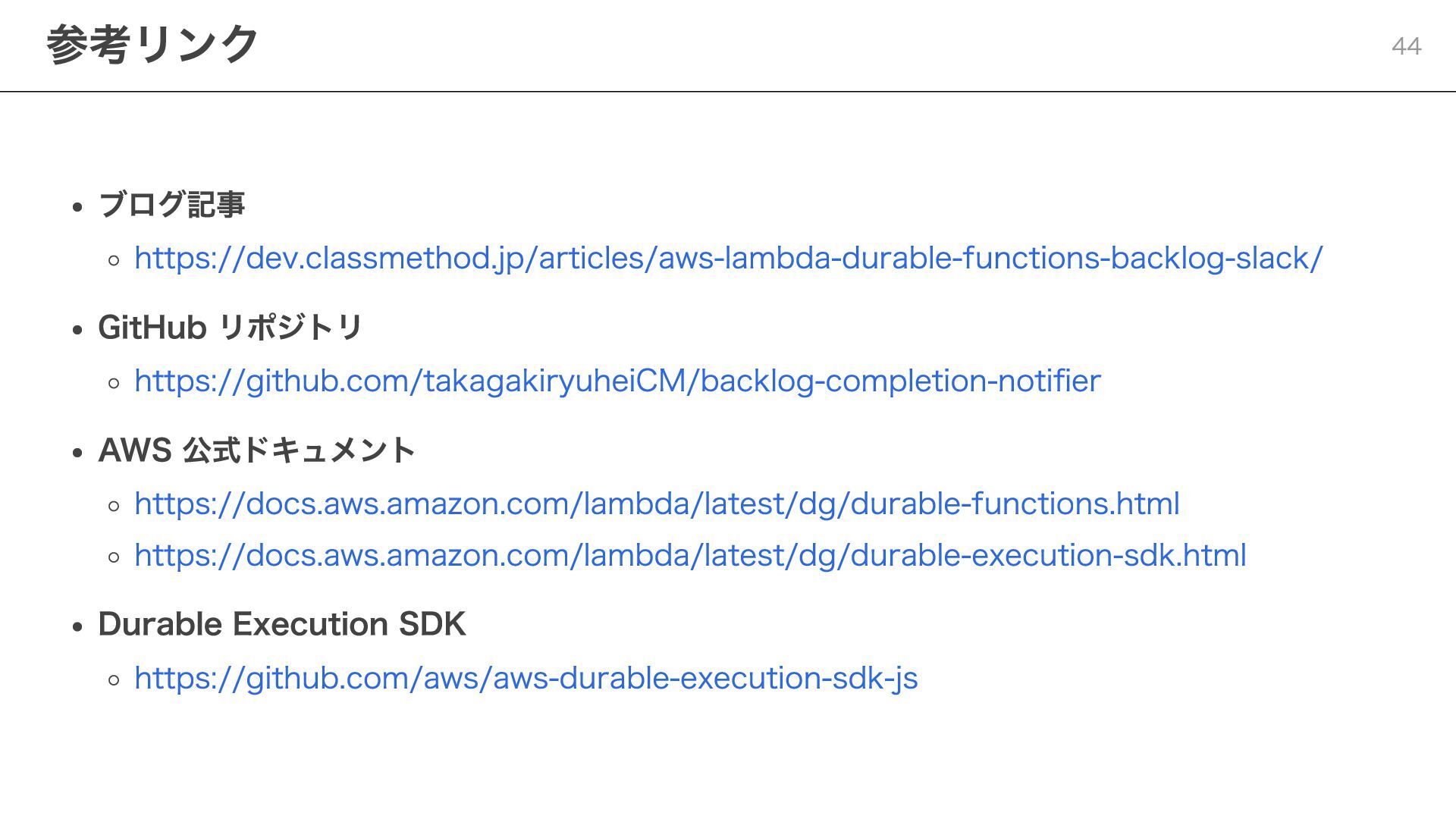
Task: Open the aws-durable-execution-sdk-js GitHub link
Action: 526,679
